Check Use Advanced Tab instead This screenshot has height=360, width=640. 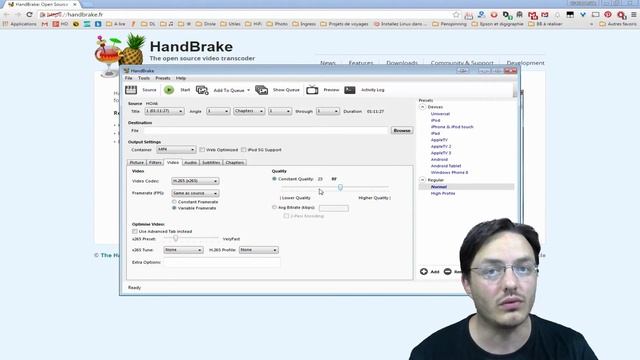[x=135, y=231]
